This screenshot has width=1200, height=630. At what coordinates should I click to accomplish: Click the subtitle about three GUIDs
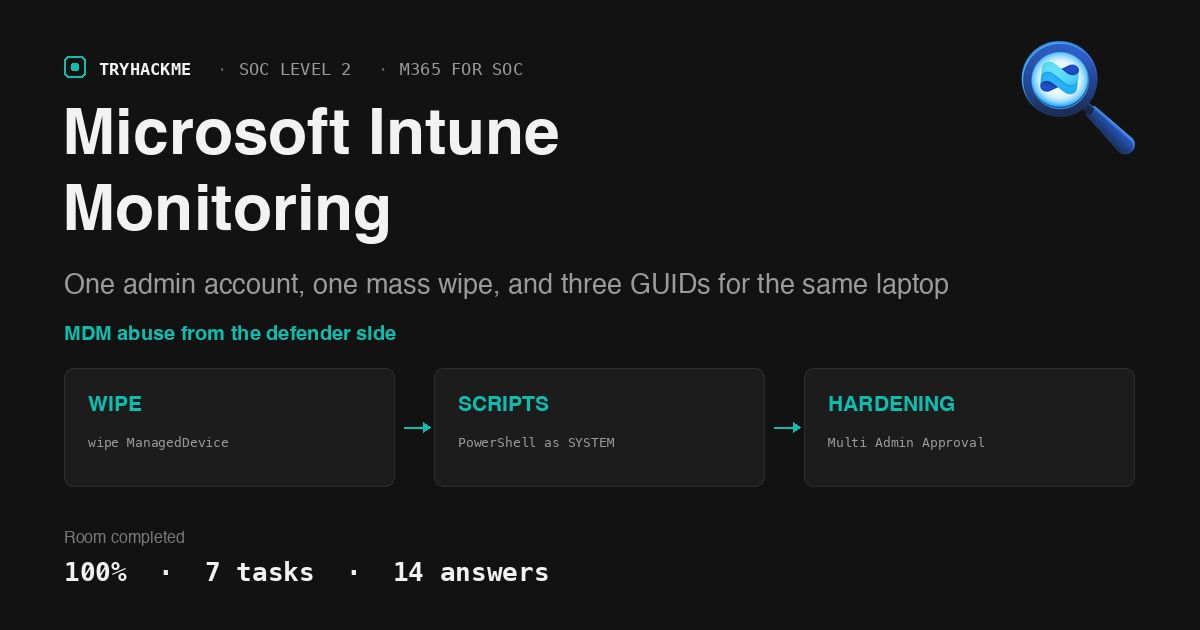[x=506, y=284]
